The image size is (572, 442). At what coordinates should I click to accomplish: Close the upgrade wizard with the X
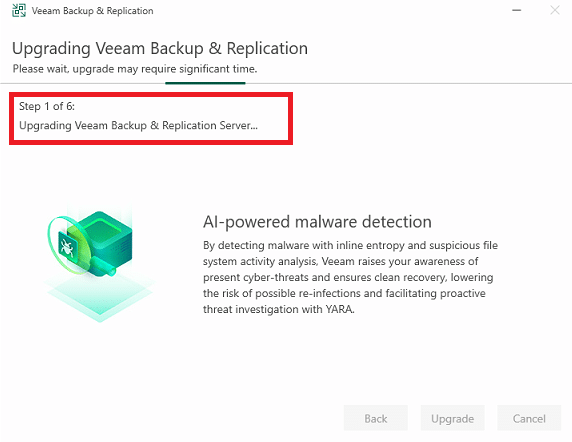[555, 10]
